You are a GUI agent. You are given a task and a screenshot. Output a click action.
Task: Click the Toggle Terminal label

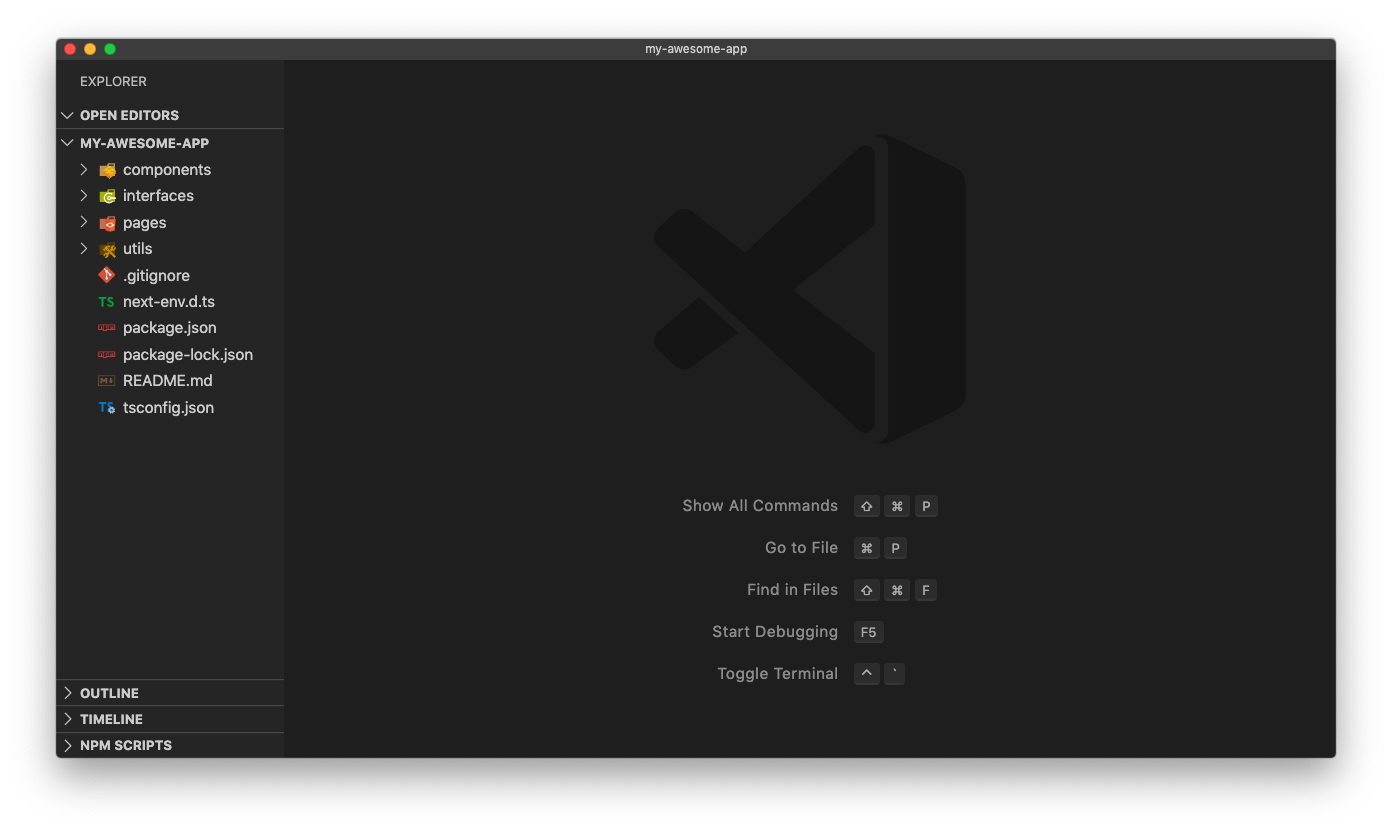tap(777, 674)
